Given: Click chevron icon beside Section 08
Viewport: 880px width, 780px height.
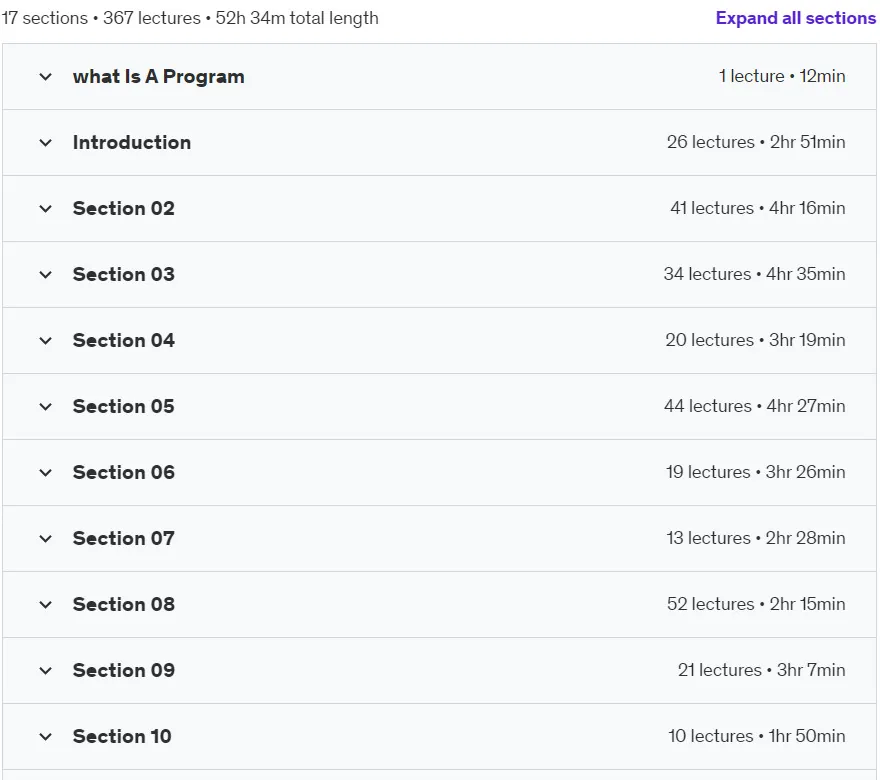Looking at the screenshot, I should 45,604.
